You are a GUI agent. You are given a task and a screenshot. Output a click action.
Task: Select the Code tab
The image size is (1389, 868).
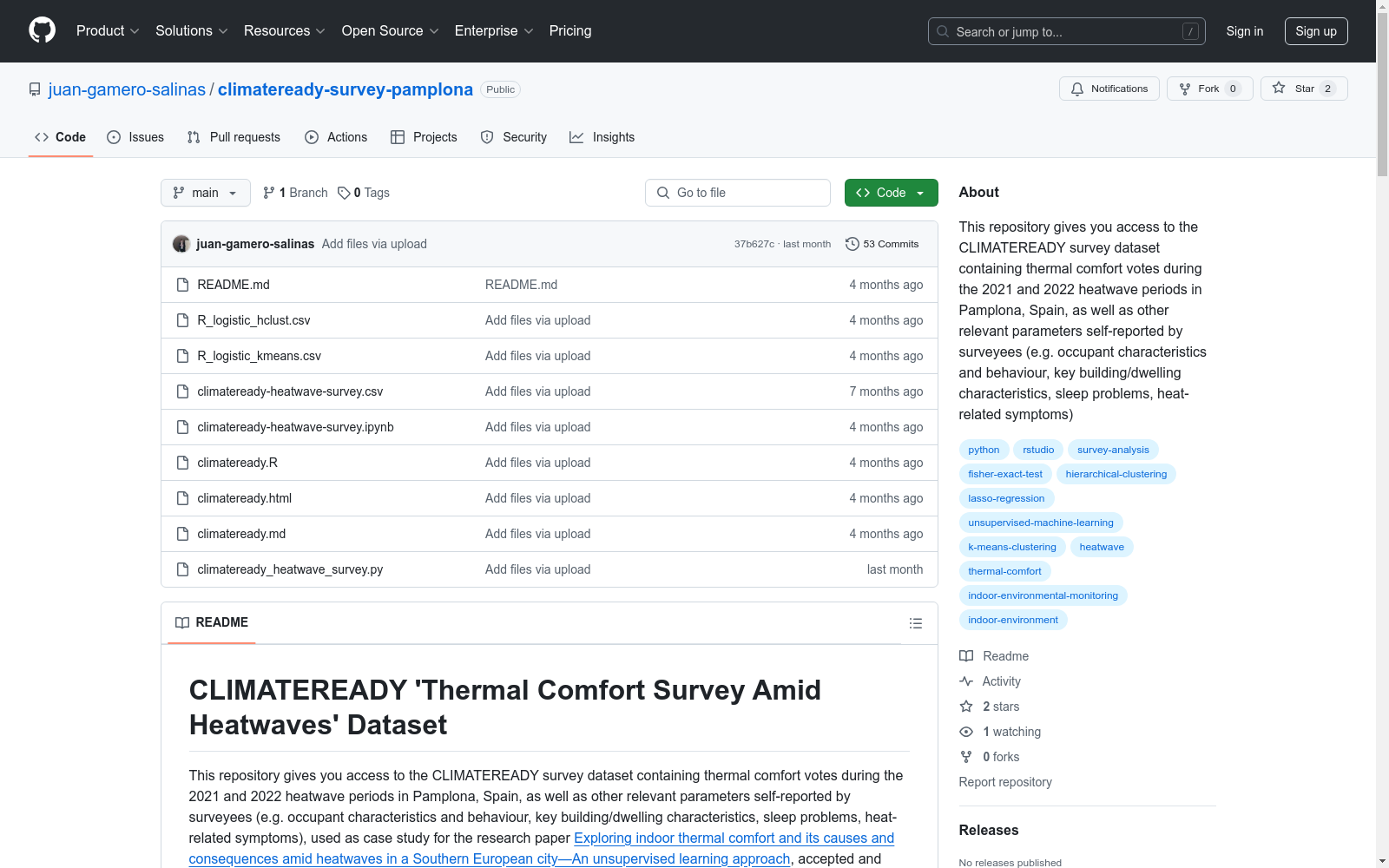pos(60,137)
